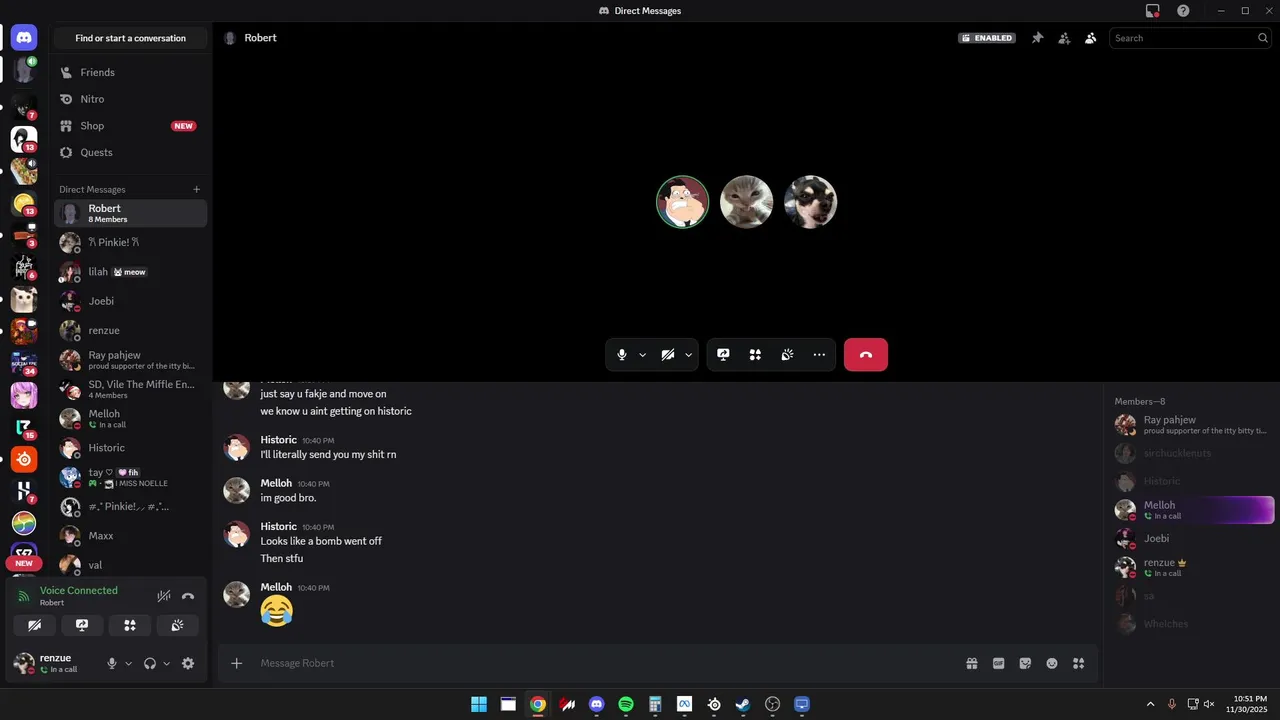1280x720 pixels.
Task: Open the GIF picker
Action: tap(998, 663)
